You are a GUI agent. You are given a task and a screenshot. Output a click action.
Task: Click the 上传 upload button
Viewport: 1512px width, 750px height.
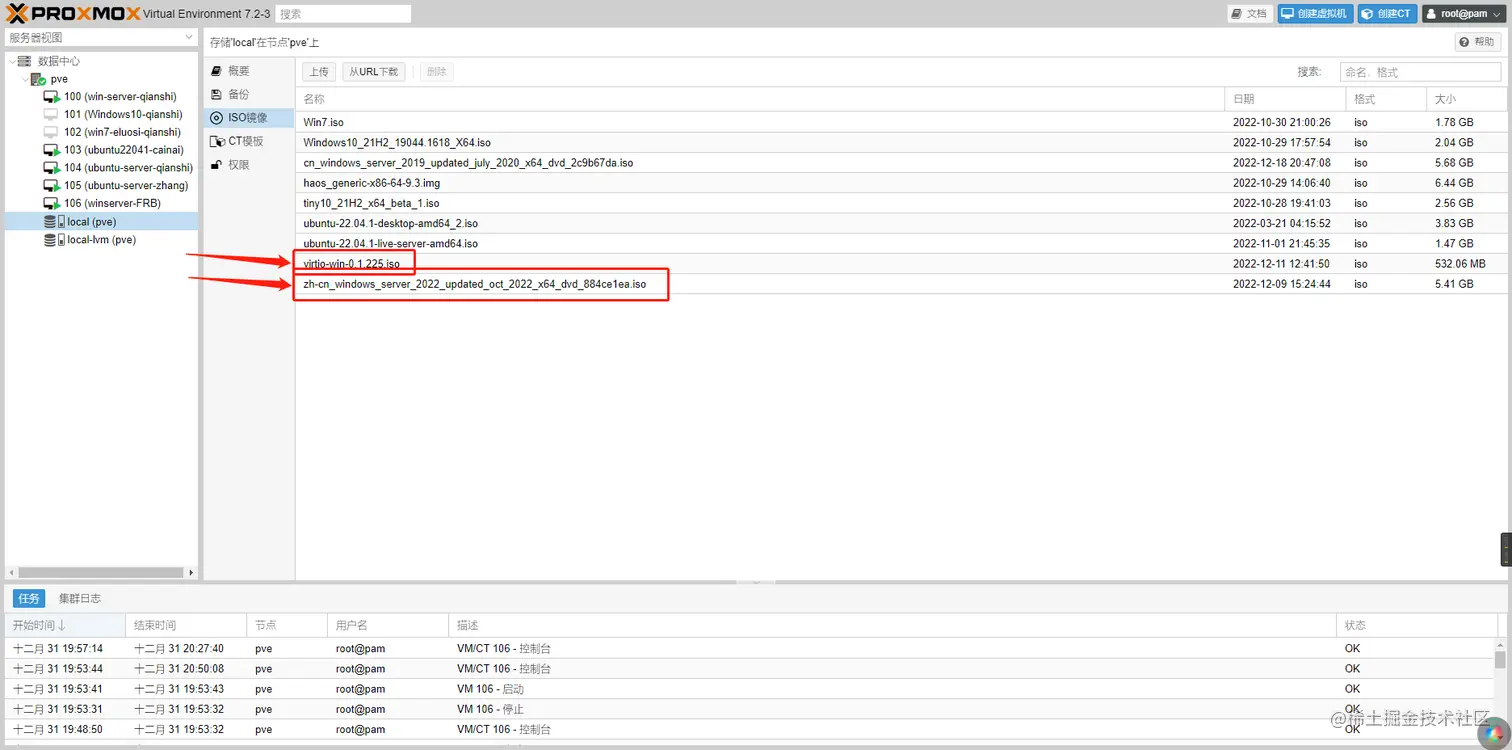coord(319,72)
